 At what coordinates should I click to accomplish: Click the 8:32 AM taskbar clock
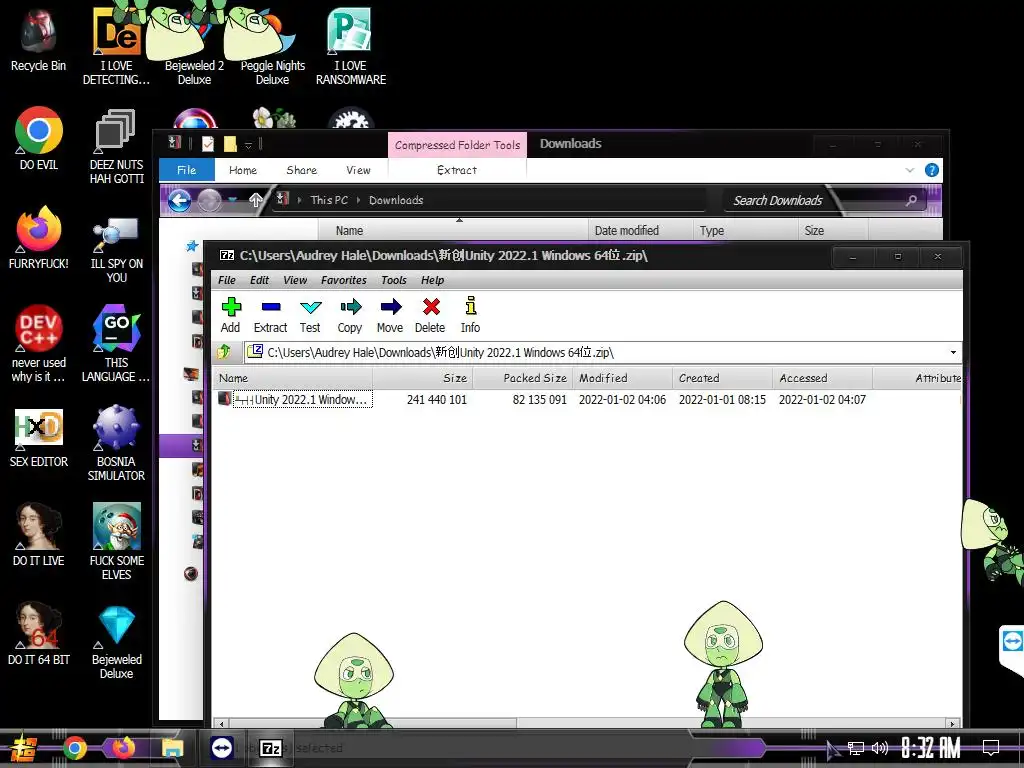(931, 748)
